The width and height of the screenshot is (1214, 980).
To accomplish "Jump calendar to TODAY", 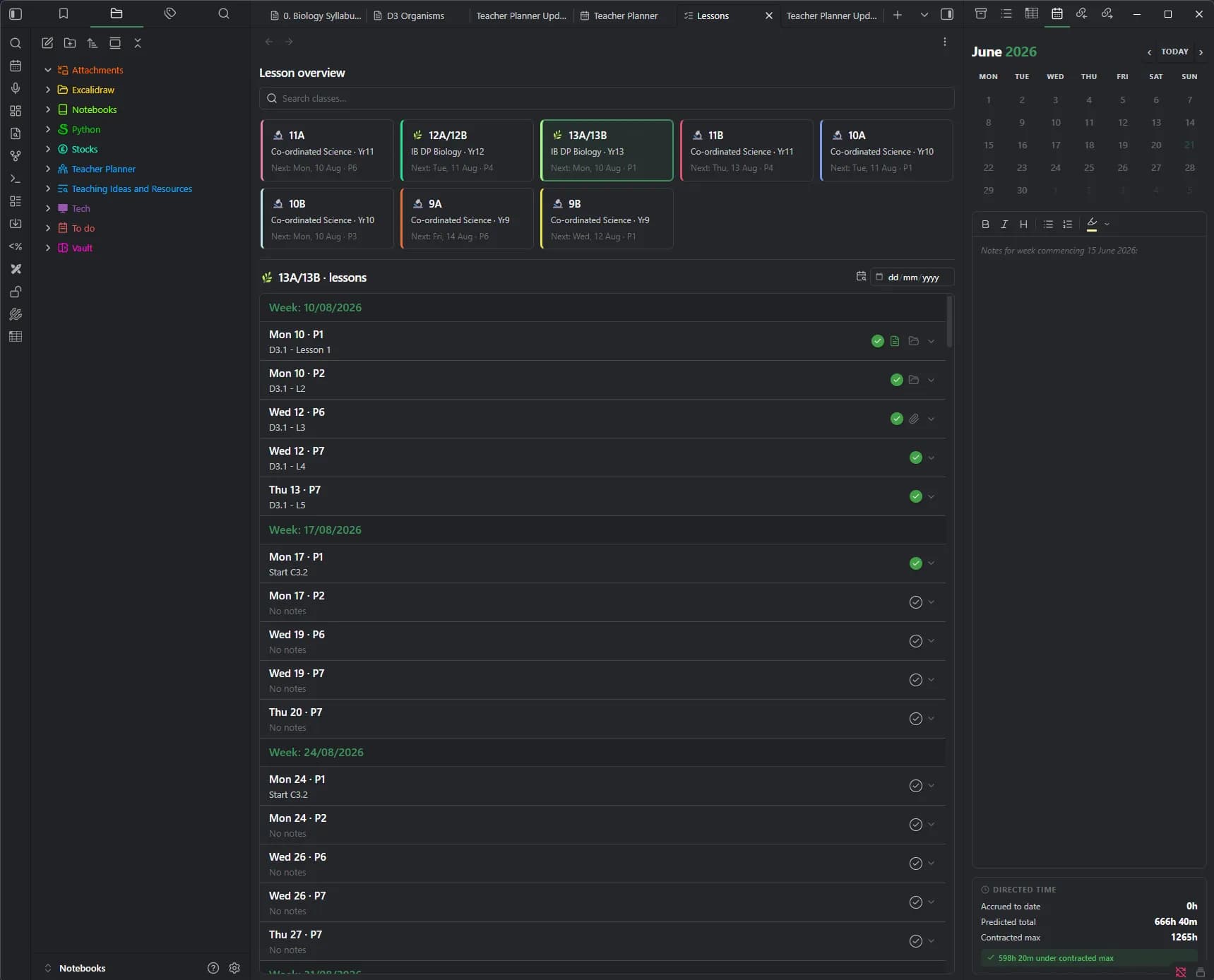I will (1174, 52).
